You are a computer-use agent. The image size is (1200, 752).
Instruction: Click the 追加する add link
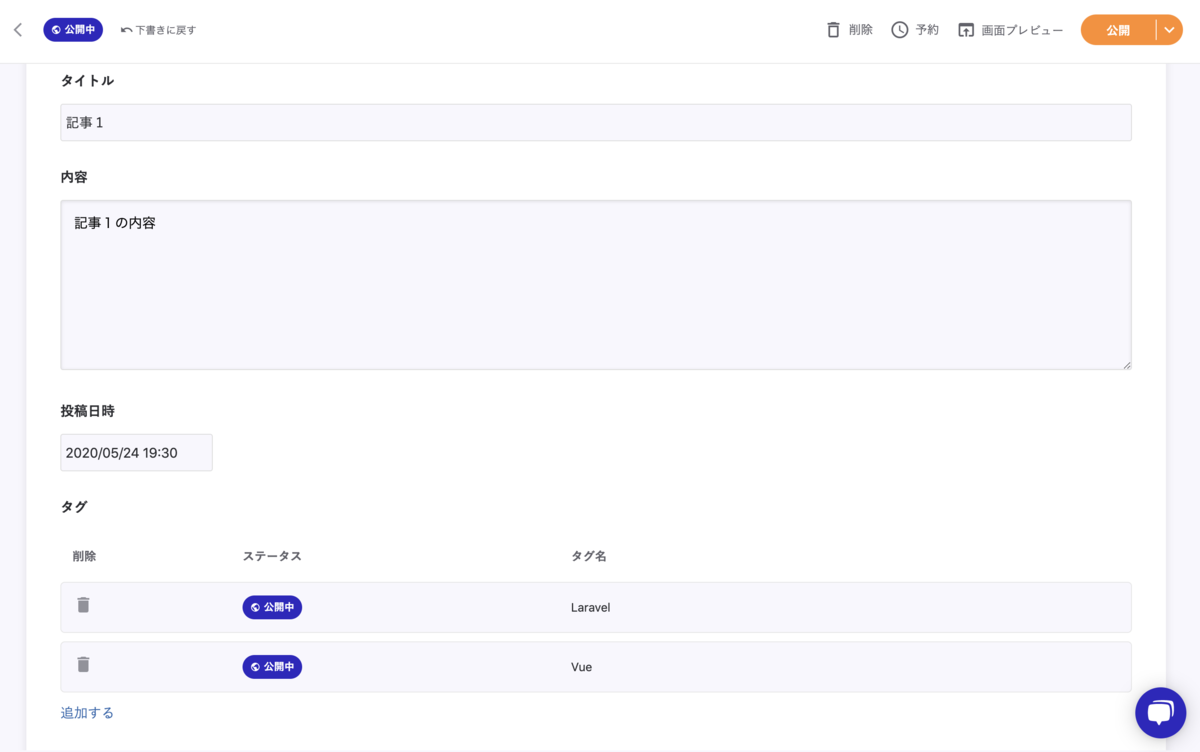pos(87,713)
